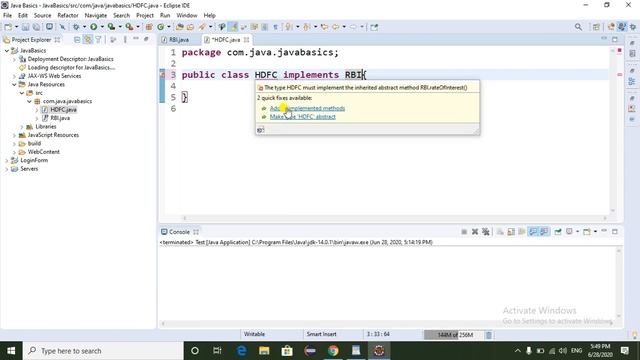
Task: Click the magnifier Quick Access icon
Action: tap(578, 27)
